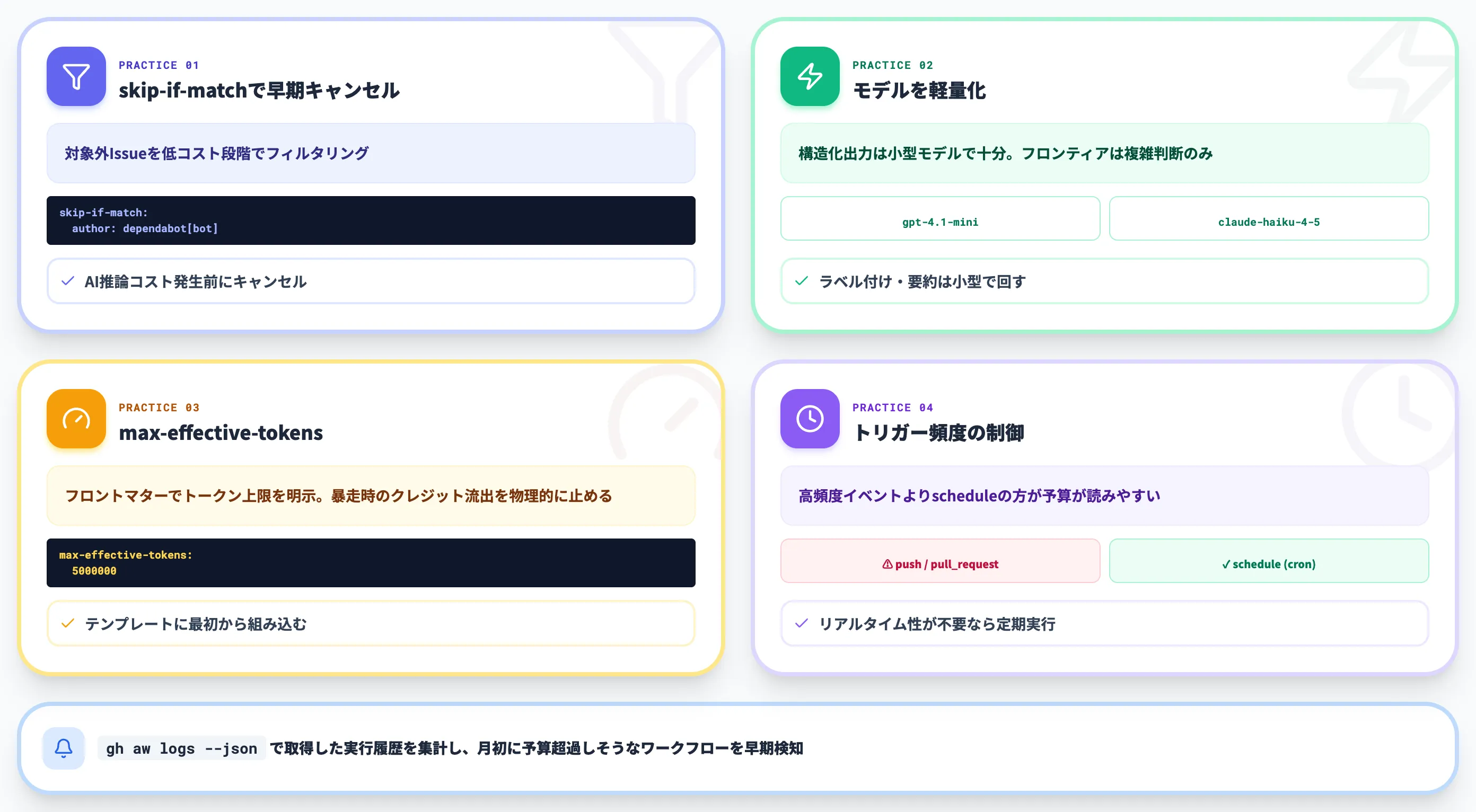Click heading トリガー頻度の制御

point(938,433)
